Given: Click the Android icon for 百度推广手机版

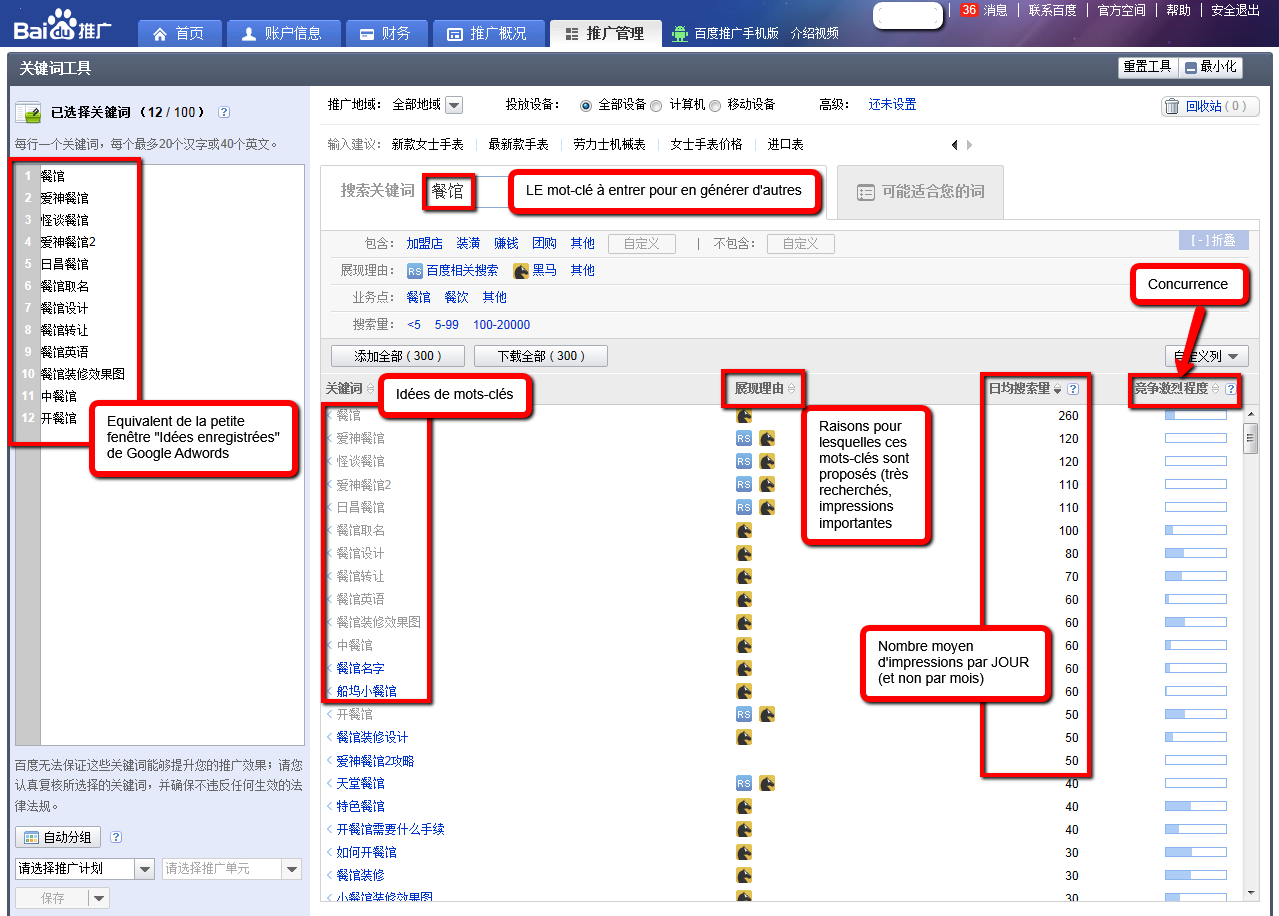Looking at the screenshot, I should [x=680, y=33].
